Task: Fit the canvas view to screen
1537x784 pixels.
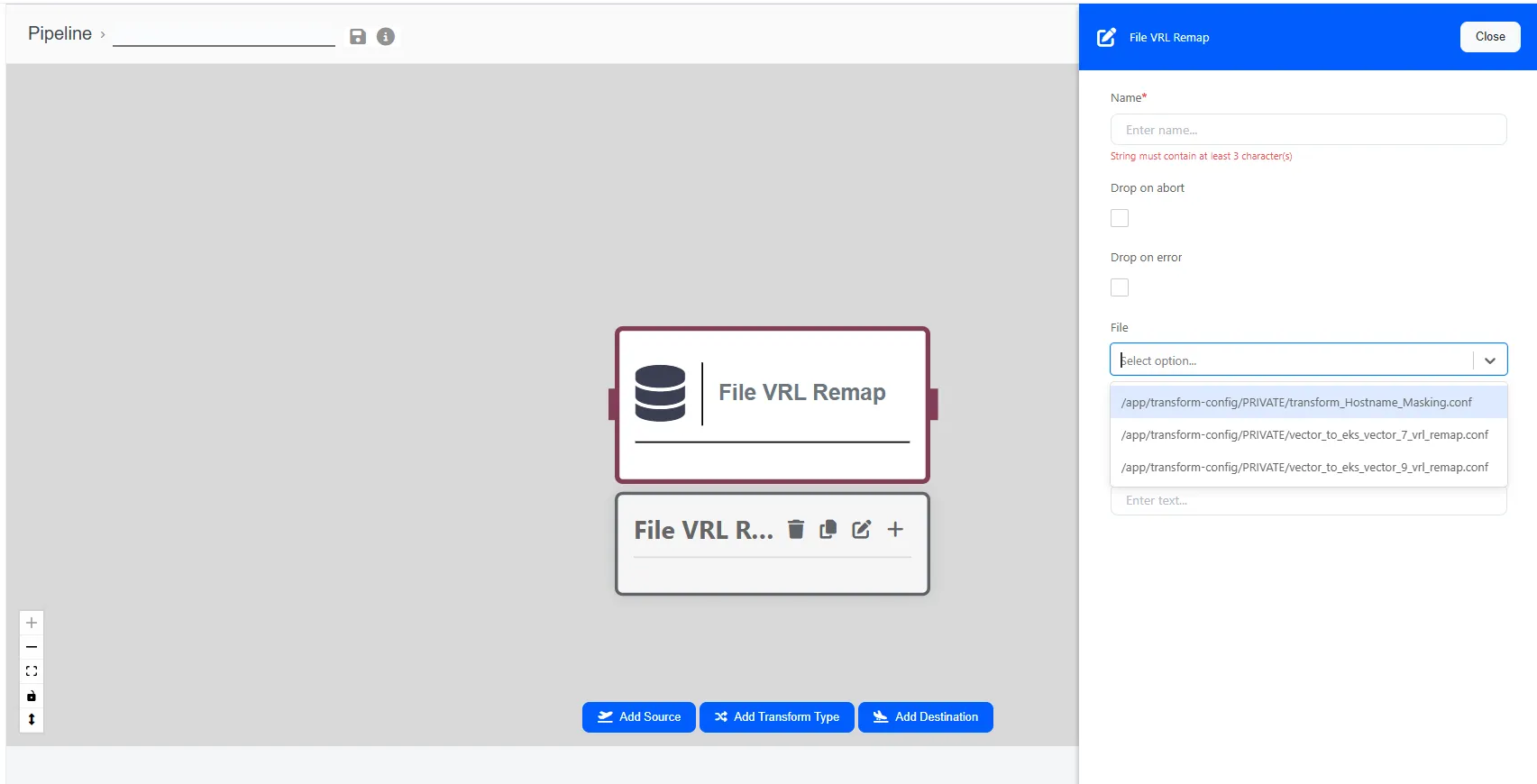Action: pos(32,671)
